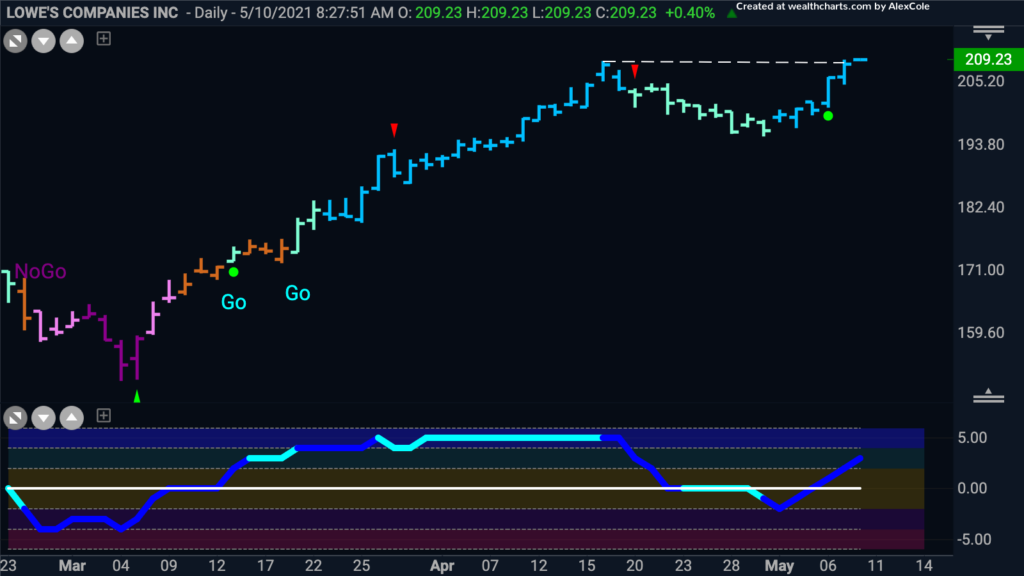Click the LOWE'S COMPANIES INC title
This screenshot has width=1024, height=576.
point(92,12)
